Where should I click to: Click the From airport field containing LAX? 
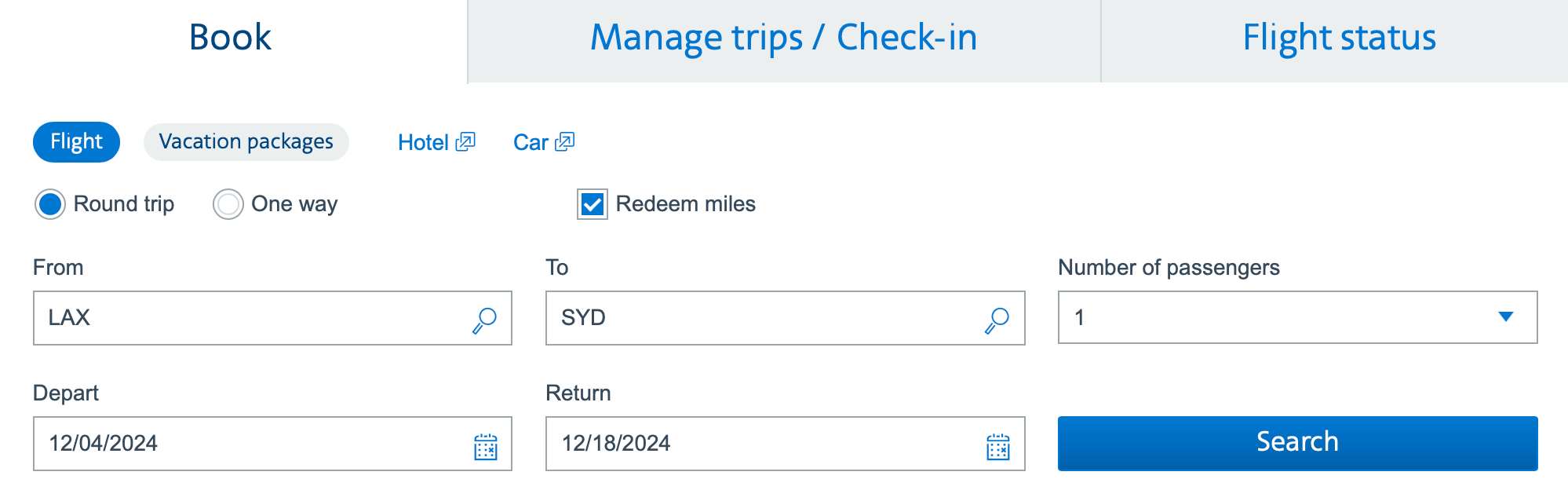(251, 318)
